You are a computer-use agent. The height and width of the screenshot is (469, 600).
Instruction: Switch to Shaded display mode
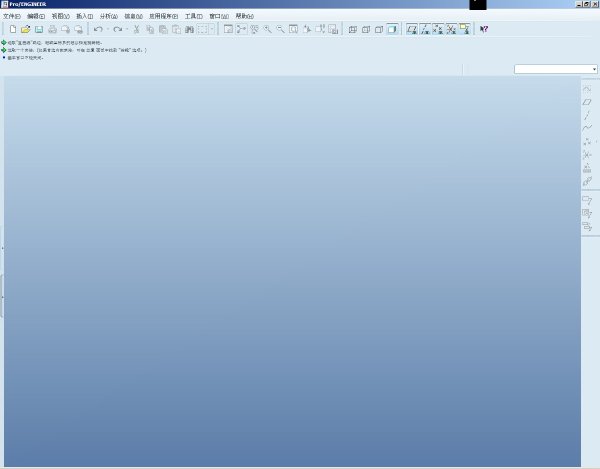392,29
